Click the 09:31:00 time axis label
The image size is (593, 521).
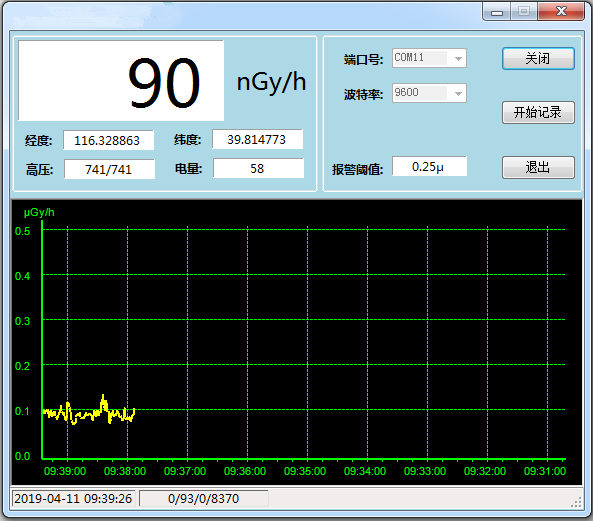pyautogui.click(x=545, y=471)
